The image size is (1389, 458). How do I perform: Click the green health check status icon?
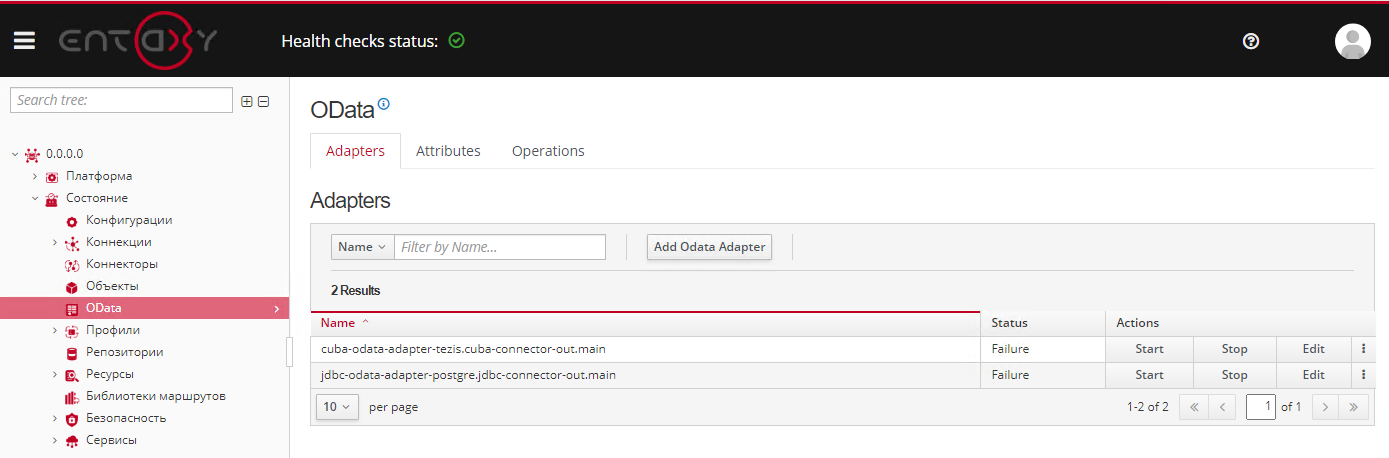click(x=456, y=41)
